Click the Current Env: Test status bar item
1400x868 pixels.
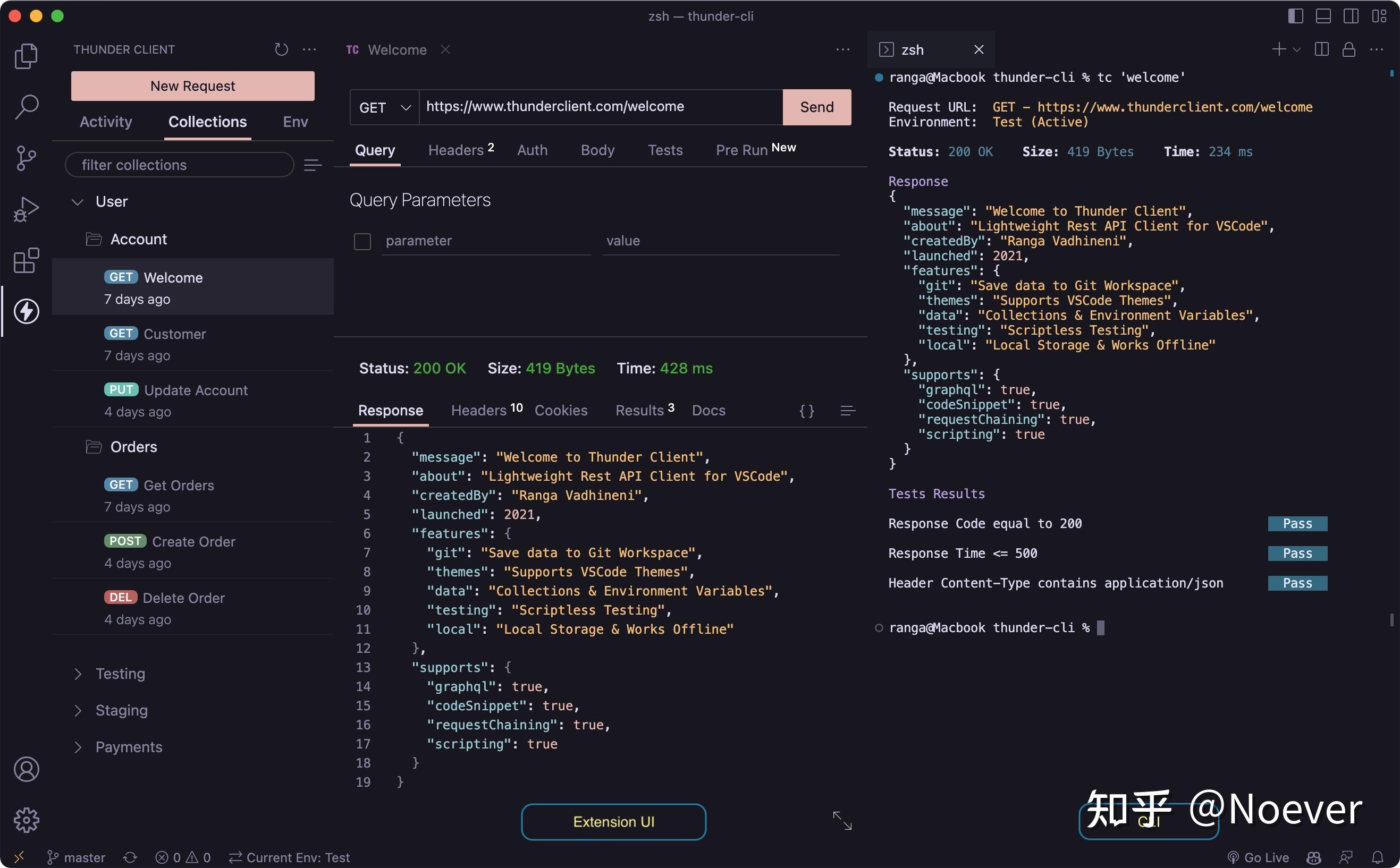[290, 857]
